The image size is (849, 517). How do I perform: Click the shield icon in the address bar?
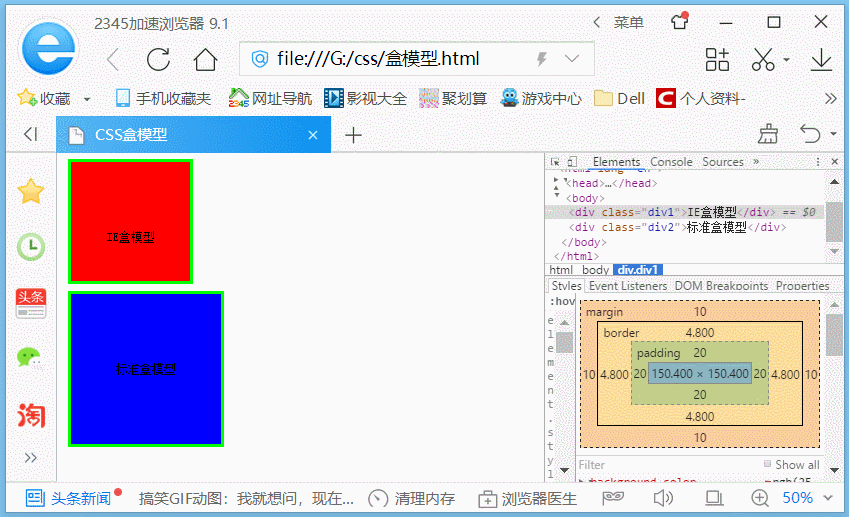coord(260,58)
